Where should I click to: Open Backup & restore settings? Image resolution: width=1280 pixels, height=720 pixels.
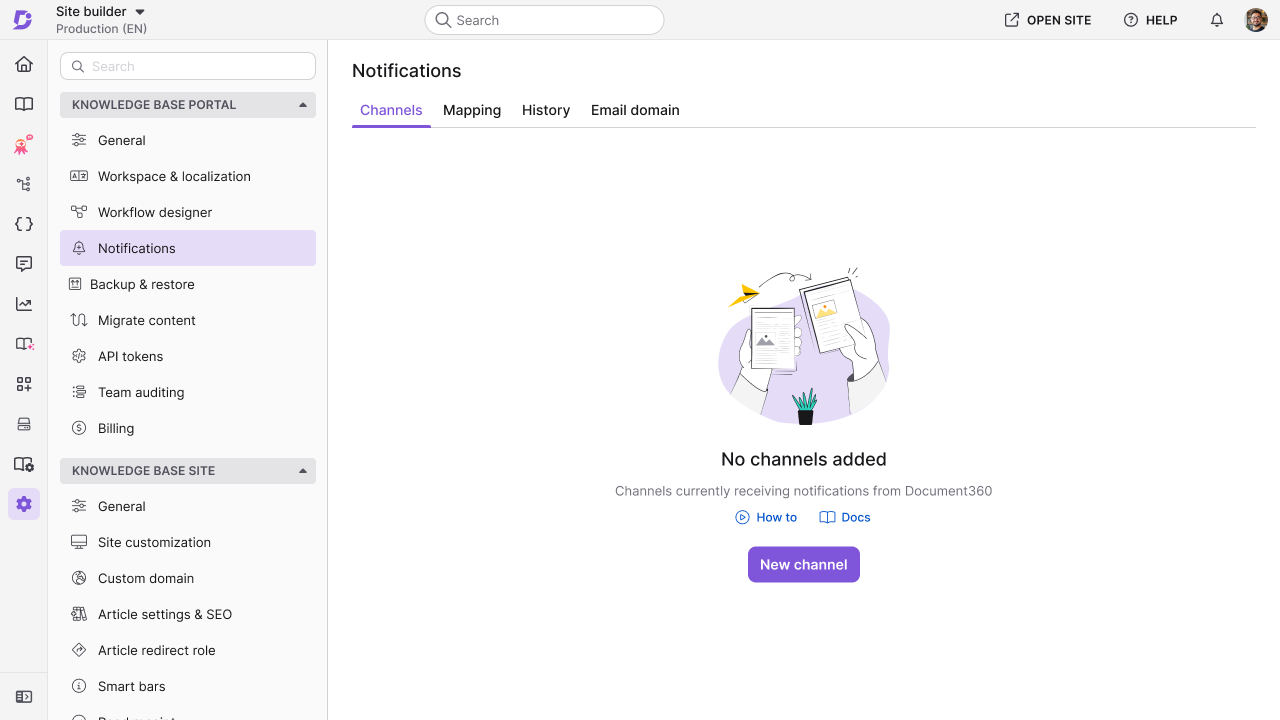point(188,284)
